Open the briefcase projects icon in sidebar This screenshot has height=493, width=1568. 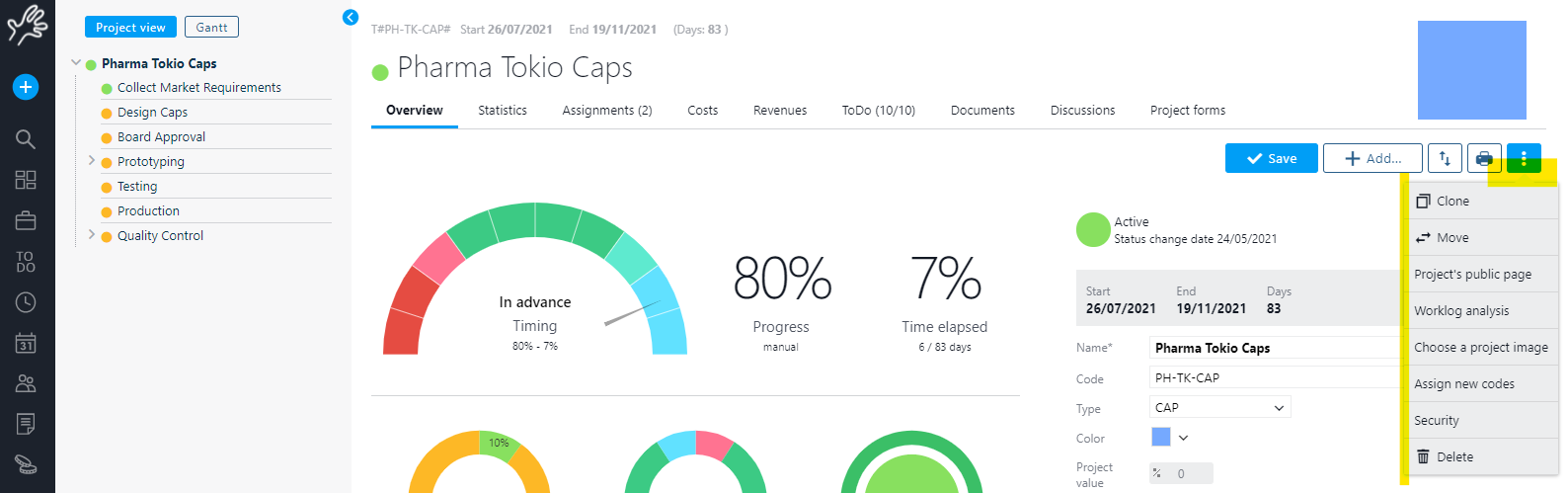tap(26, 220)
